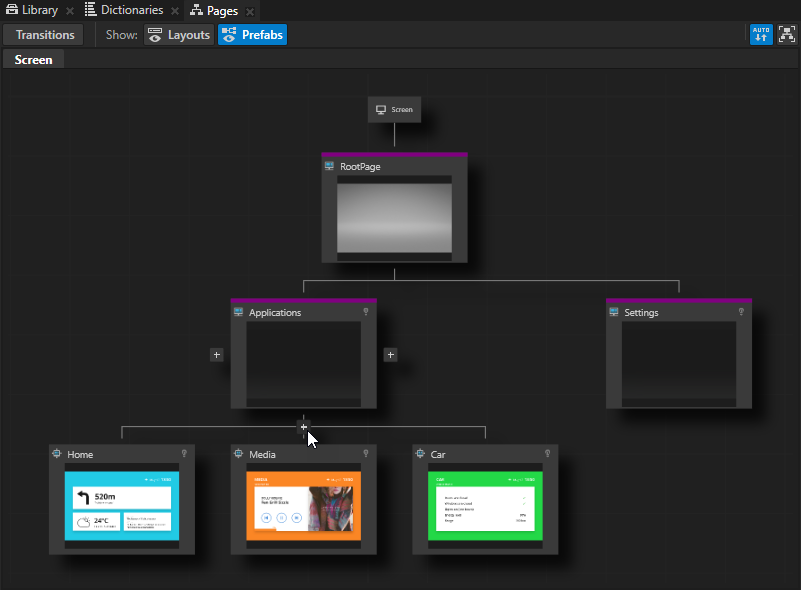Image resolution: width=801 pixels, height=590 pixels.
Task: Select the Screen tab below toolbar
Action: point(33,60)
